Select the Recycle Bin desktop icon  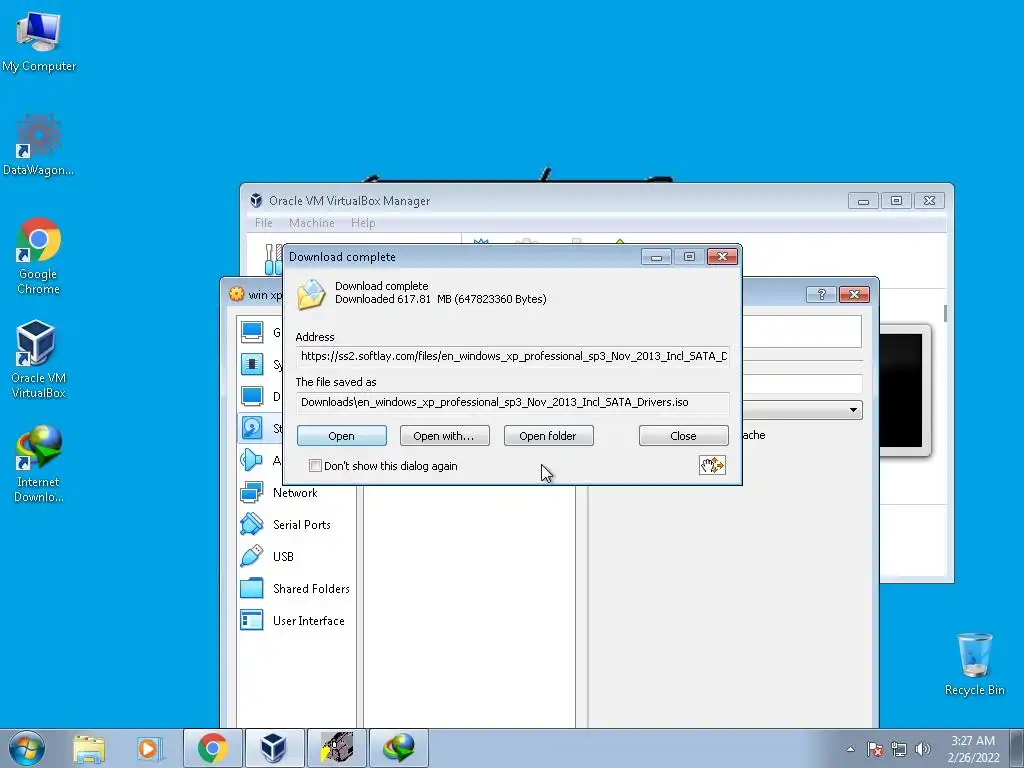pos(974,664)
